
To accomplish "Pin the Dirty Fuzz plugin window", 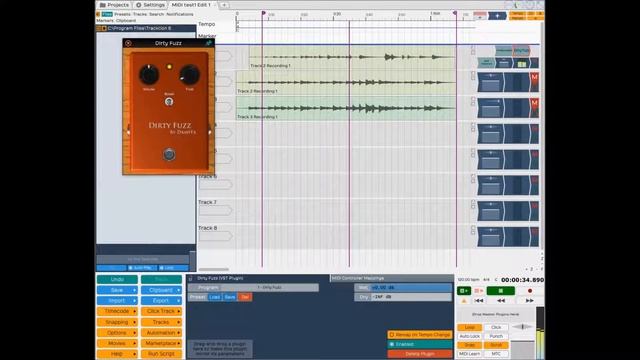I will (208, 43).
